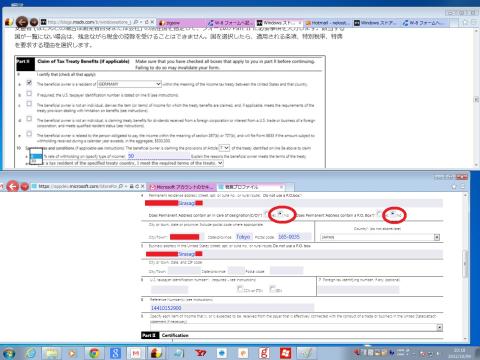Open Internet Explorer from the taskbar

[30, 353]
